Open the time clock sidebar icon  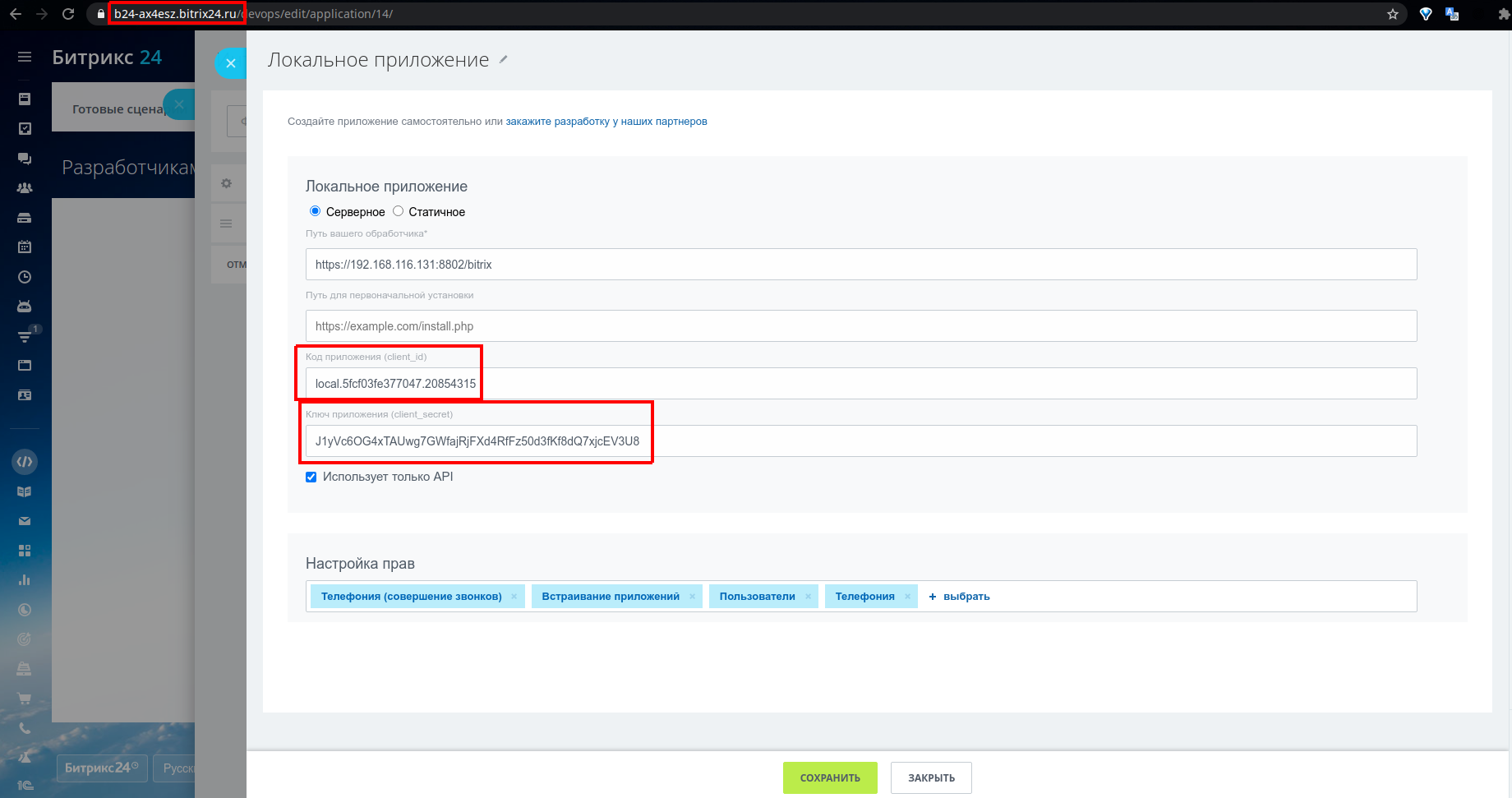[x=25, y=277]
